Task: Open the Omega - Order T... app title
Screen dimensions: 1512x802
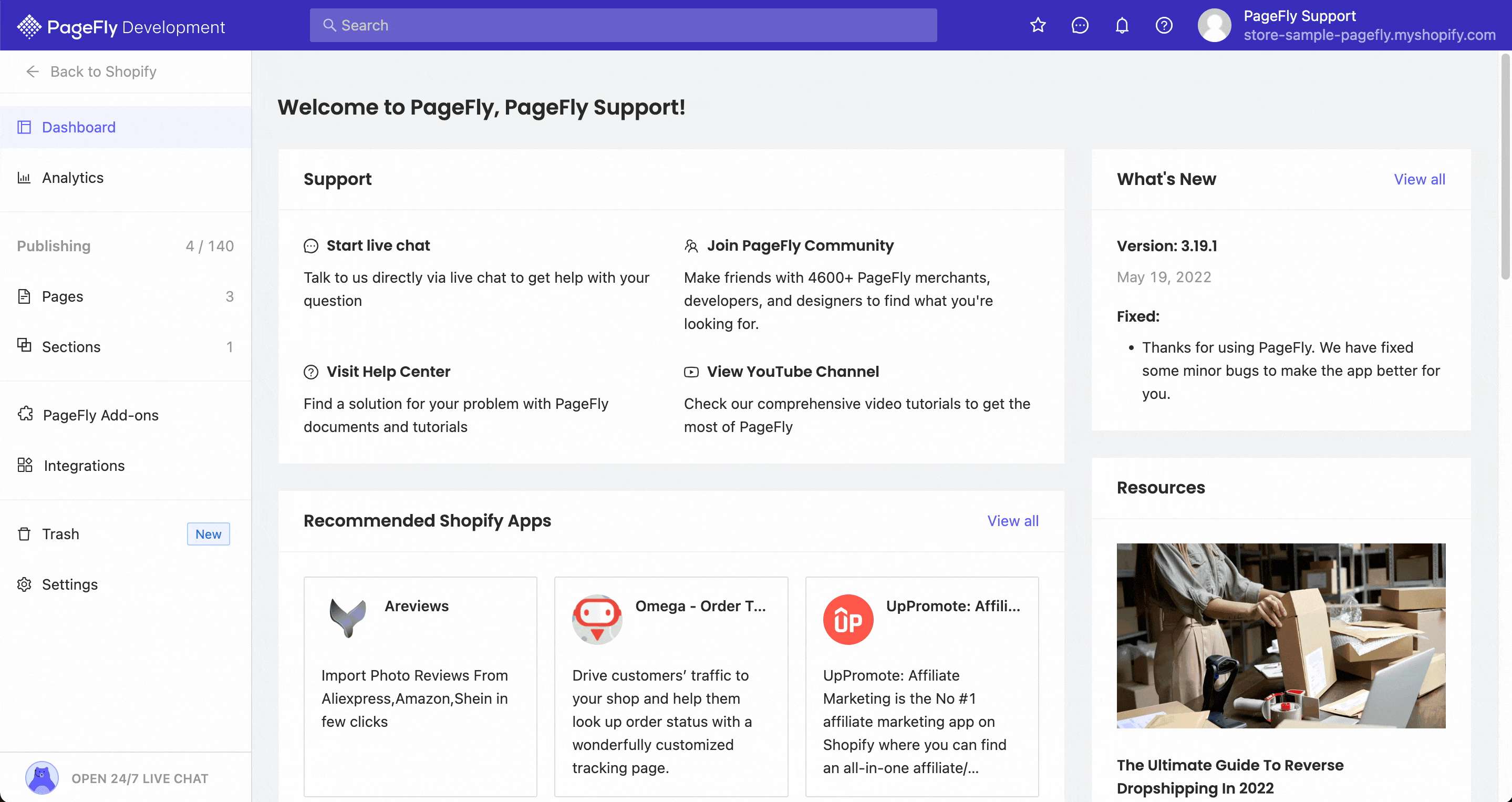Action: pos(700,606)
